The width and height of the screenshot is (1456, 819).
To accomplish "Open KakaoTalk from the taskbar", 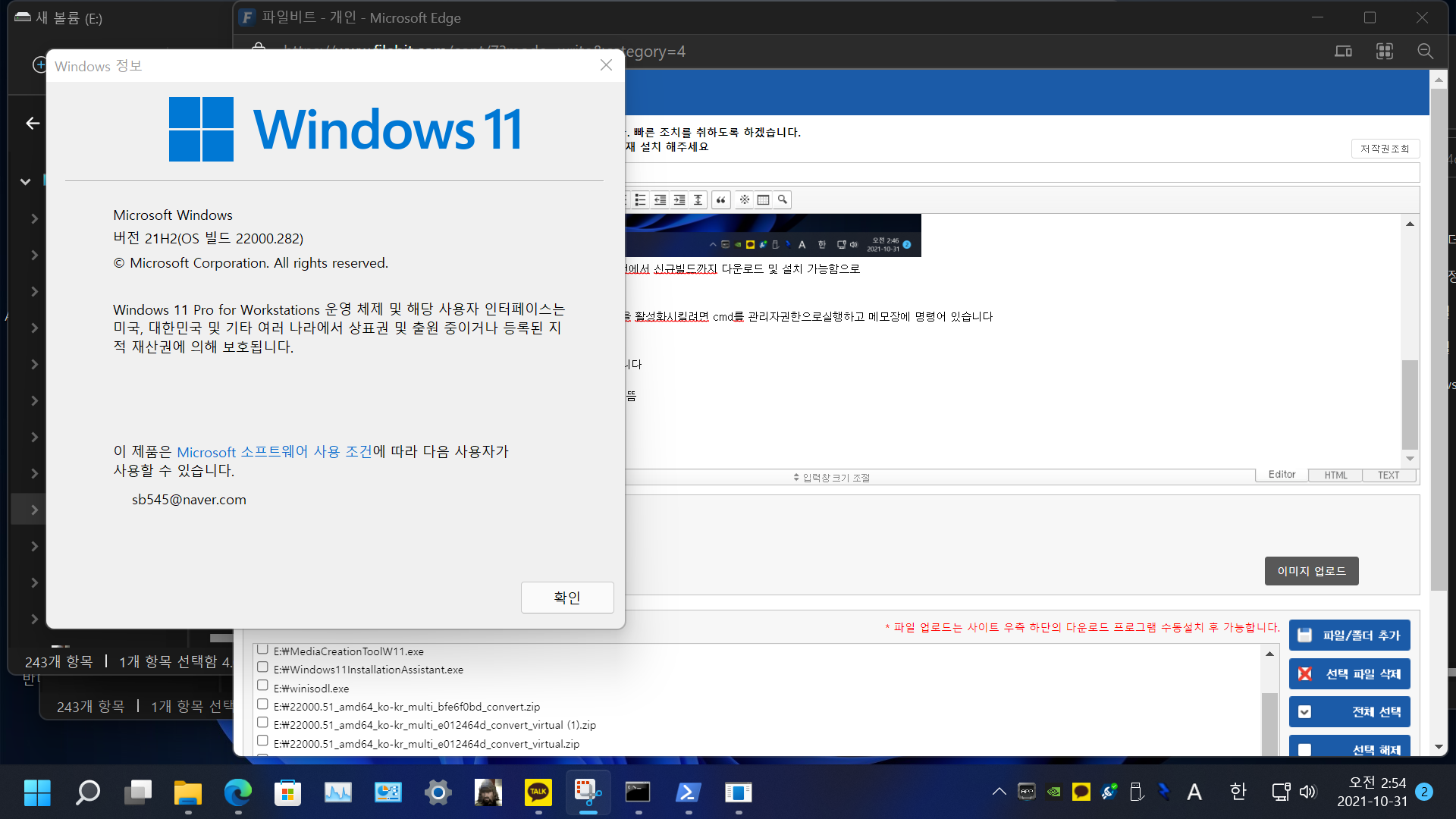I will [538, 792].
